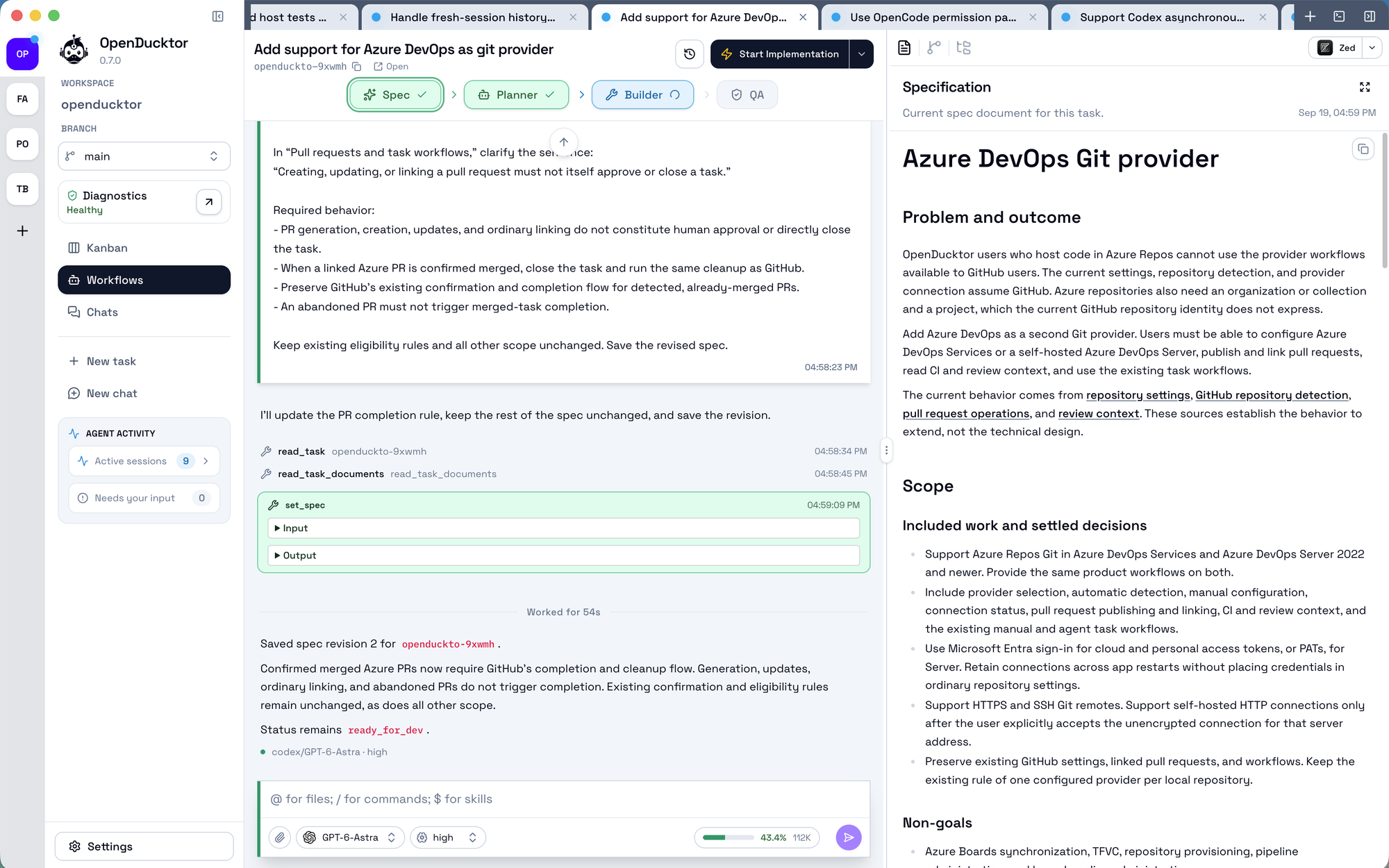Jump up with the arrow button in chat
Image resolution: width=1389 pixels, height=868 pixels.
point(564,142)
